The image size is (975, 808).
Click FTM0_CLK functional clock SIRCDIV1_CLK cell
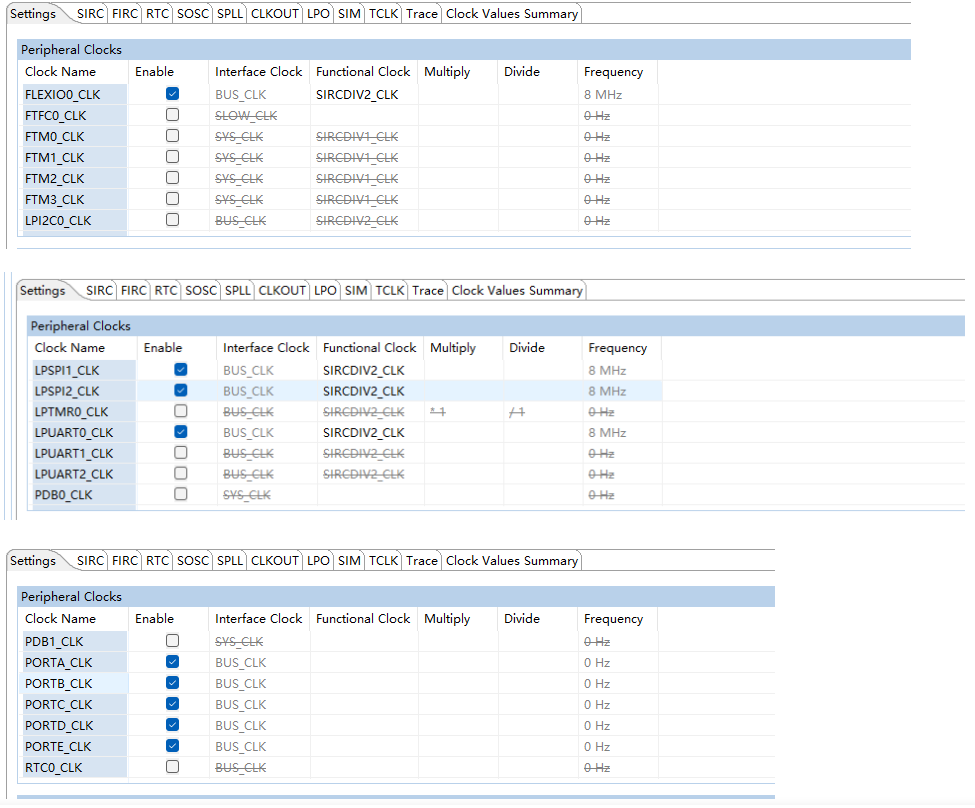click(x=364, y=137)
